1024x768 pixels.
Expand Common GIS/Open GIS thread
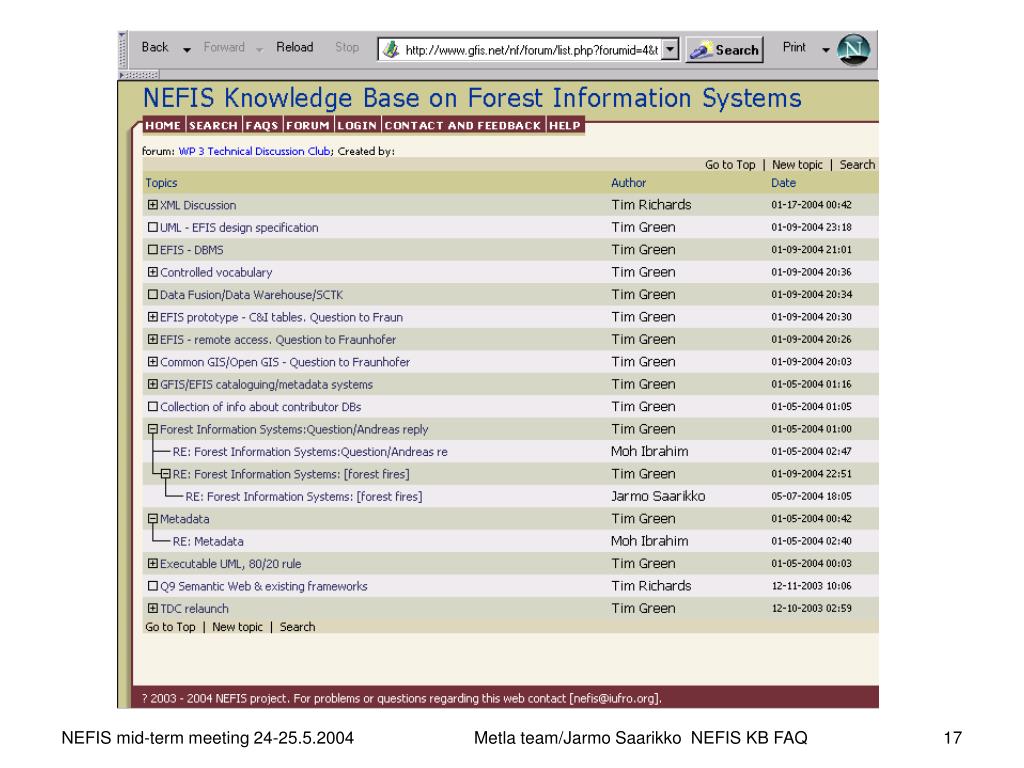[152, 362]
